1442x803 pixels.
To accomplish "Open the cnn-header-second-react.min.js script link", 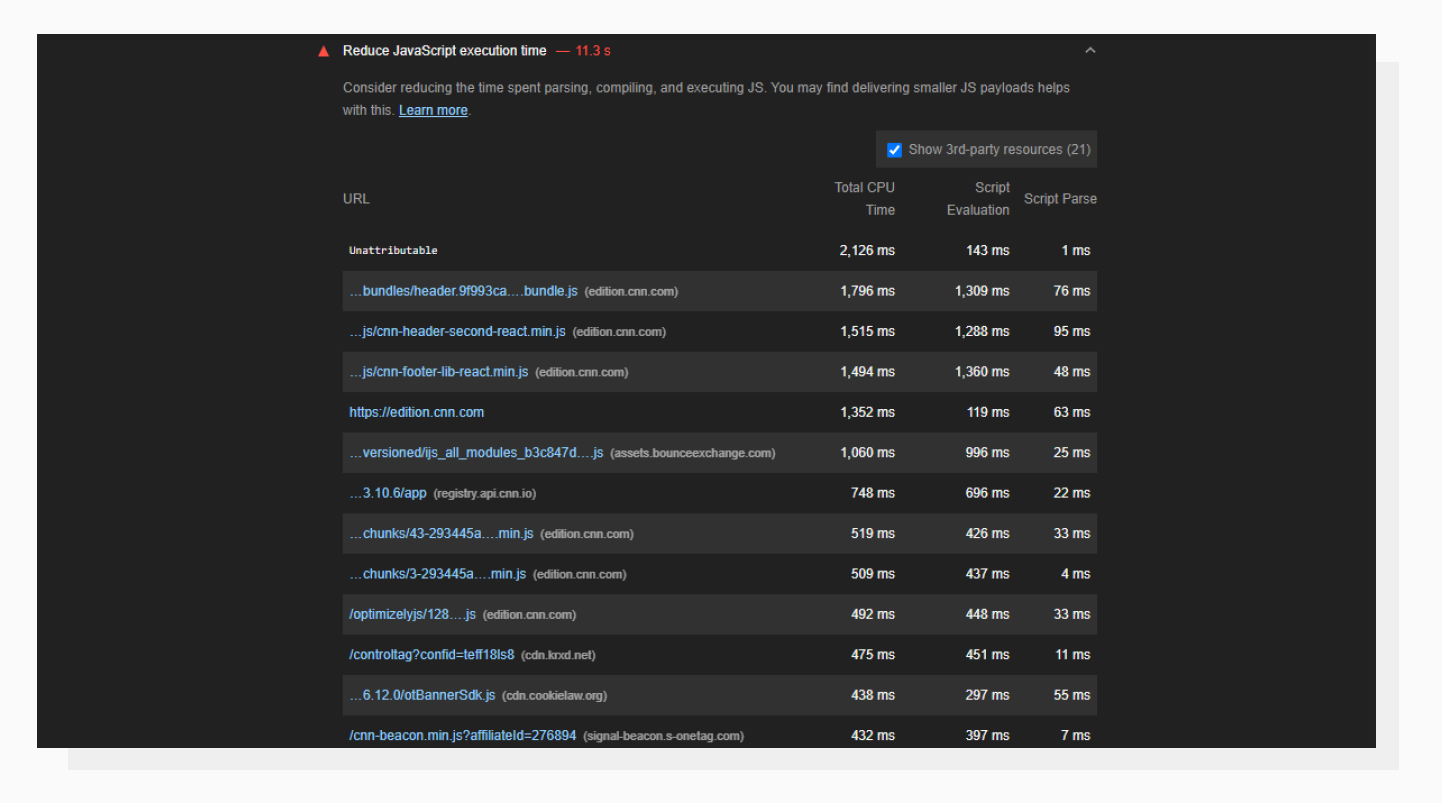I will 456,331.
